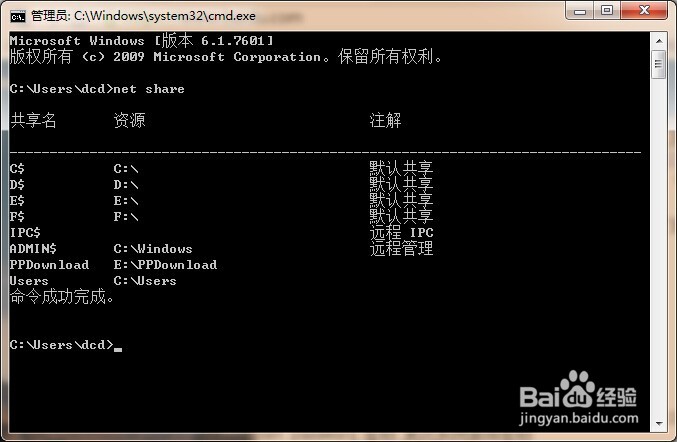Grab the vertical scrollbar thumb

[658, 64]
